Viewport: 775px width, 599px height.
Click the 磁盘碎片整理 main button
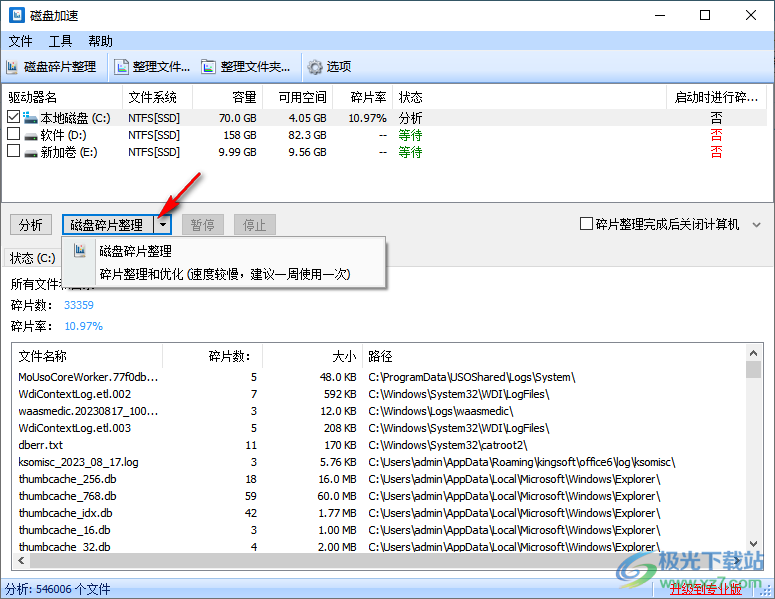click(x=108, y=225)
